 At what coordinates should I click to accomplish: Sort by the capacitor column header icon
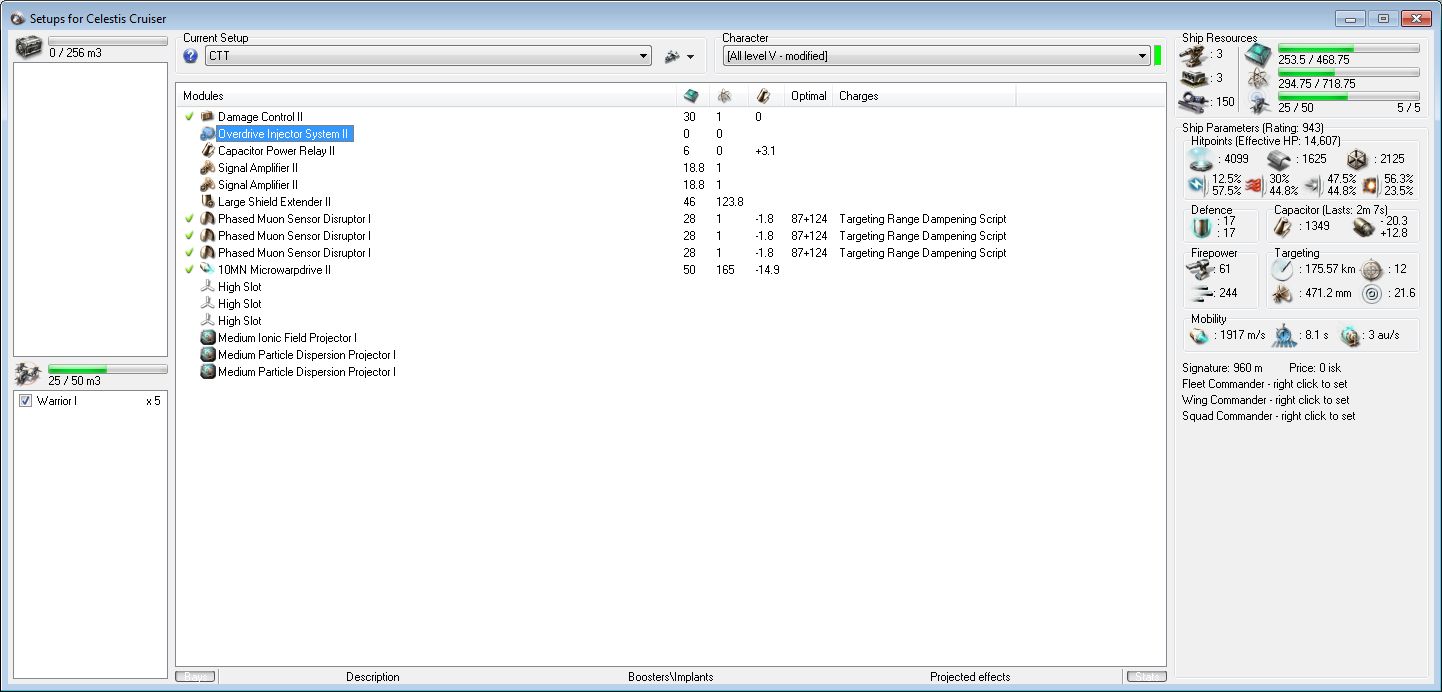pos(763,96)
